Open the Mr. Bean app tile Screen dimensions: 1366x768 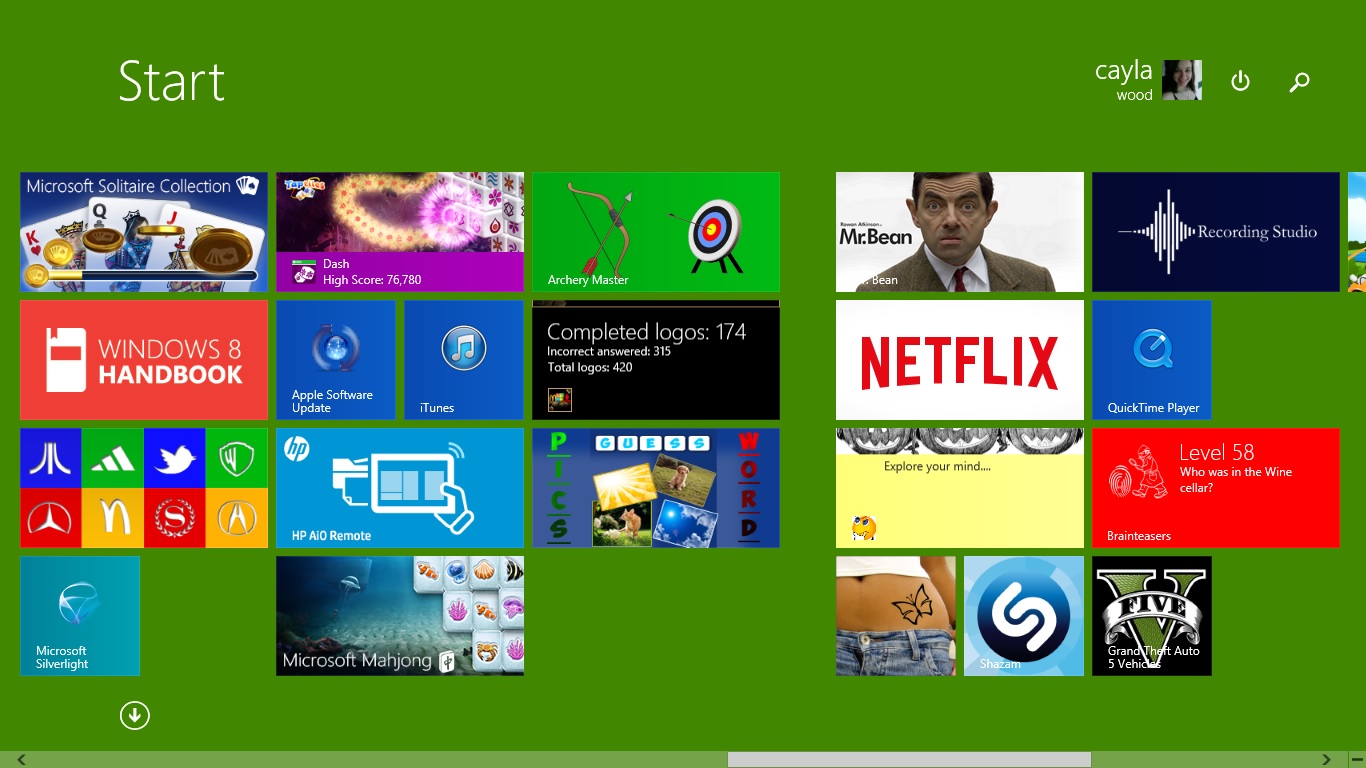[x=960, y=232]
